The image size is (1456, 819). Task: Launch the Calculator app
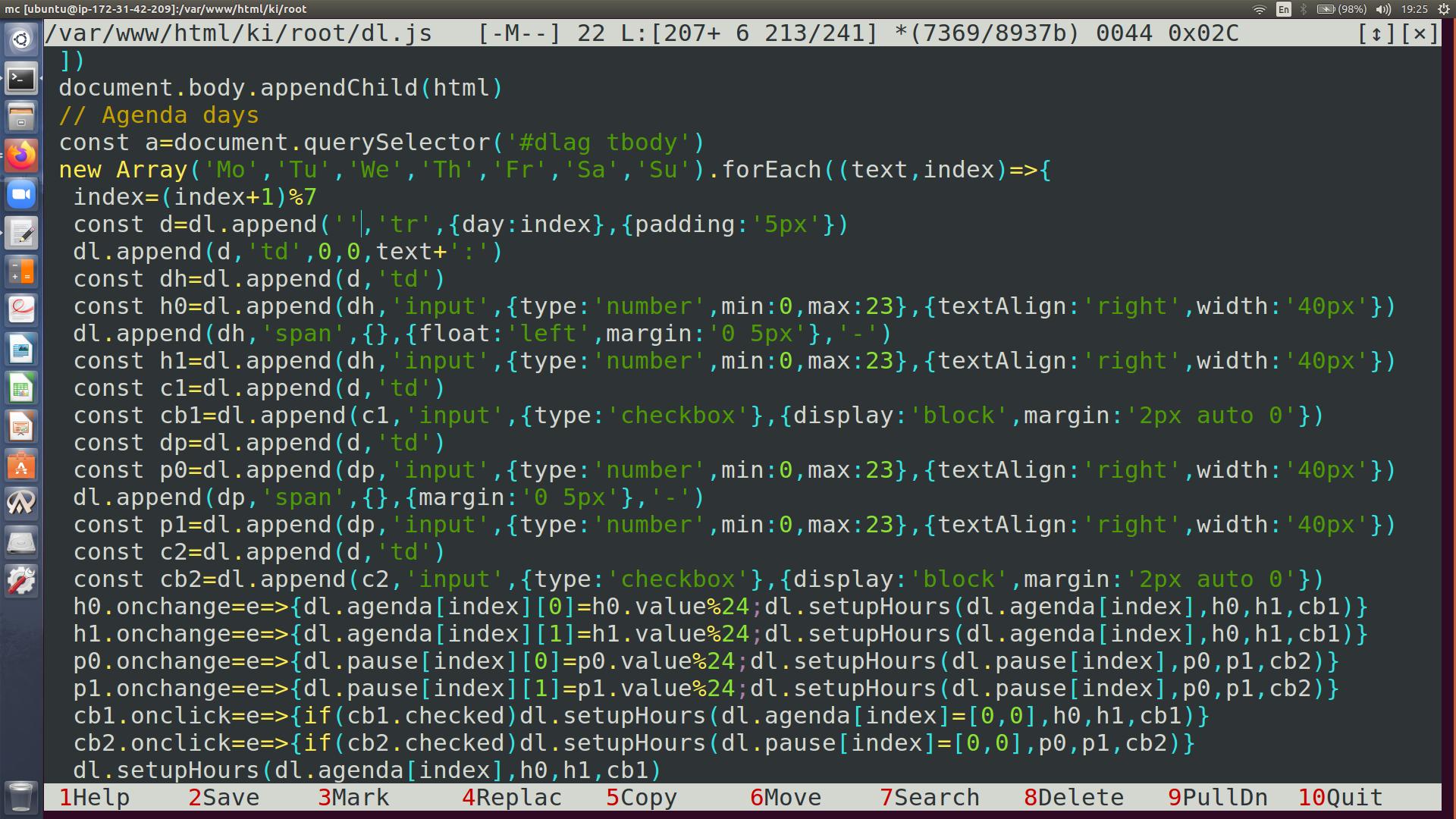click(21, 271)
